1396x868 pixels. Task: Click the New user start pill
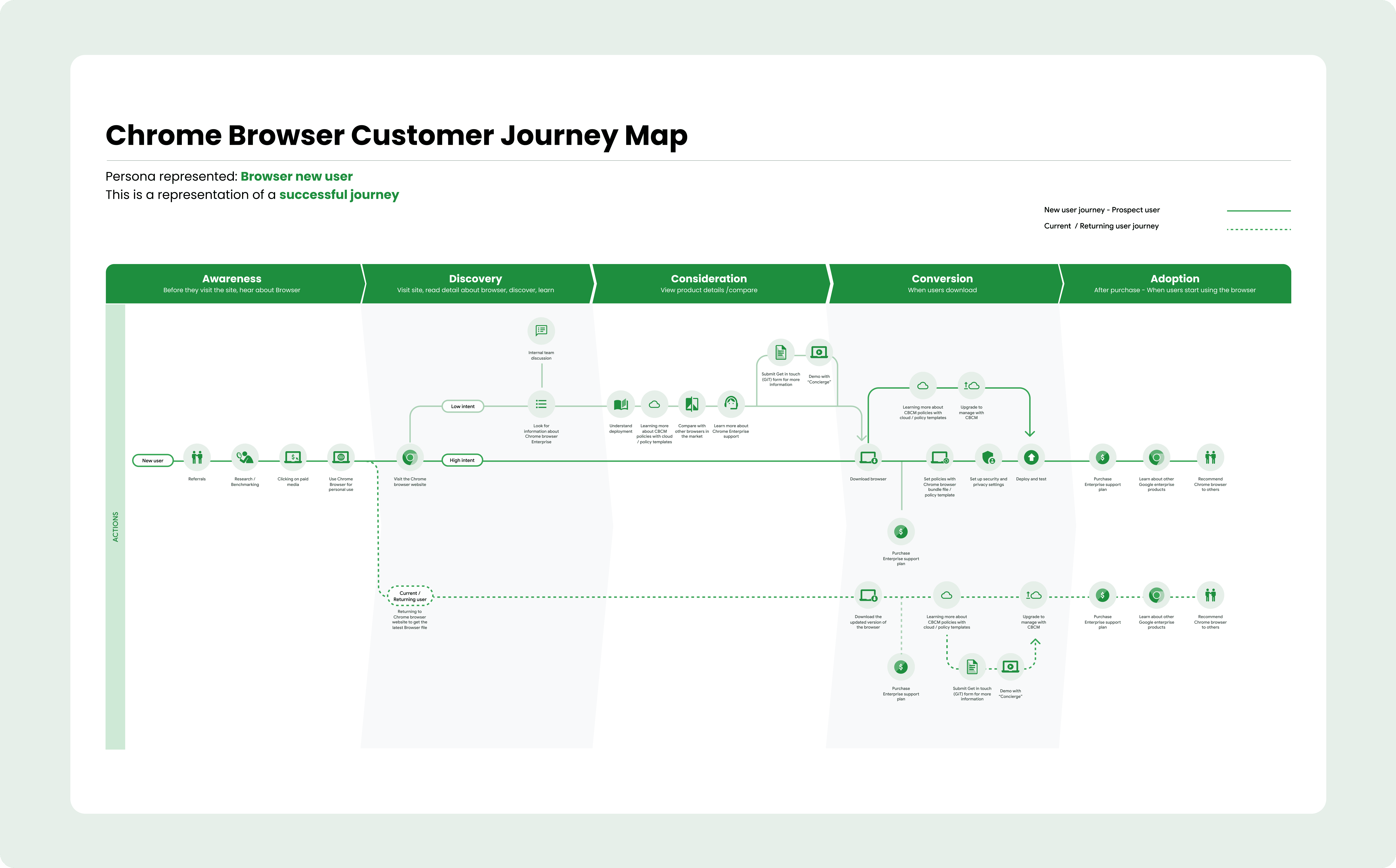pos(153,460)
